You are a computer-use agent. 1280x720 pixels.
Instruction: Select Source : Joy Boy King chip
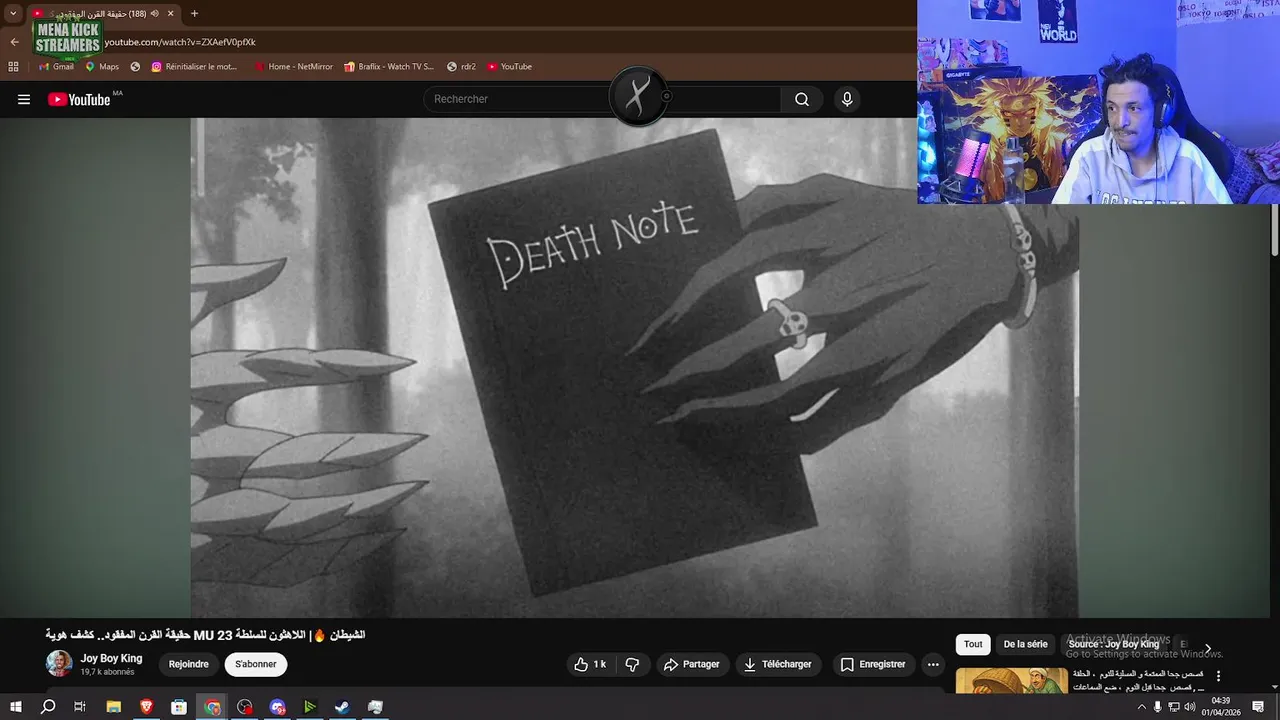pos(1114,644)
